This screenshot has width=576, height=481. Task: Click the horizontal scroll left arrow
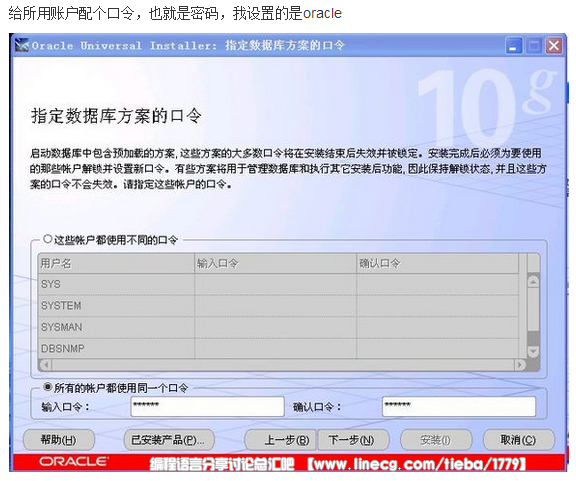coord(46,365)
